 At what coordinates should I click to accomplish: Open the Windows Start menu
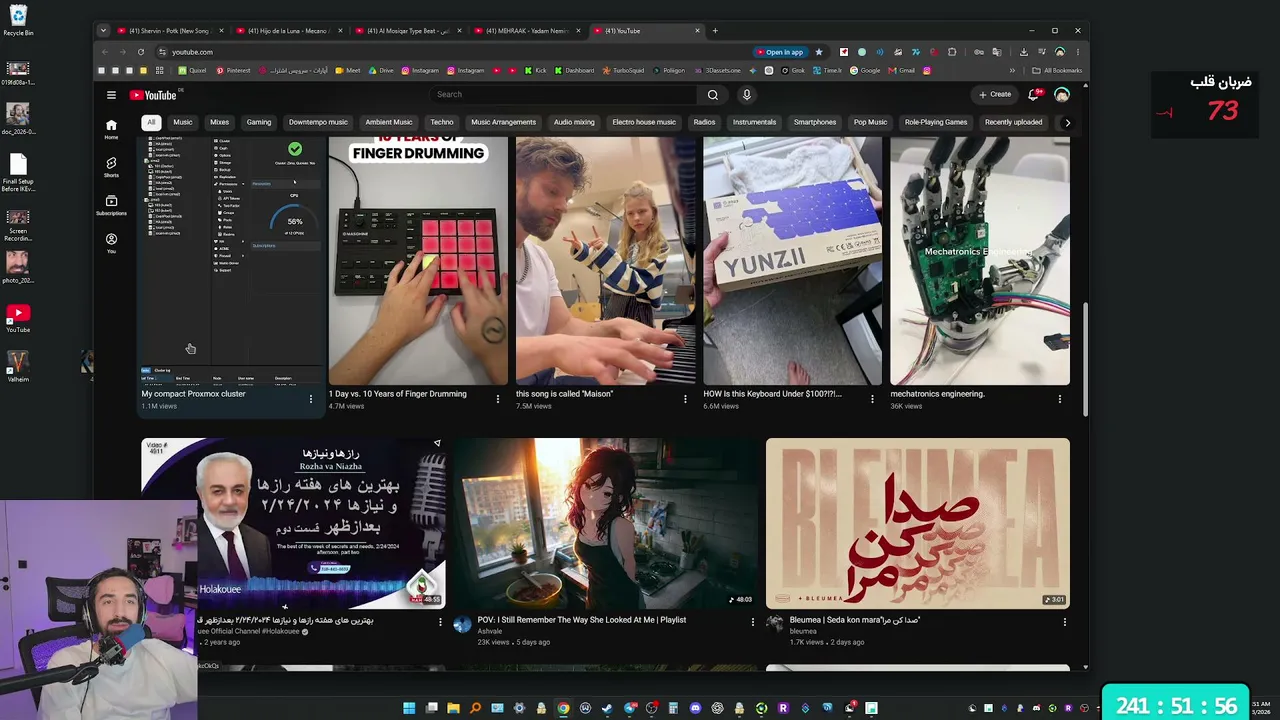click(409, 708)
